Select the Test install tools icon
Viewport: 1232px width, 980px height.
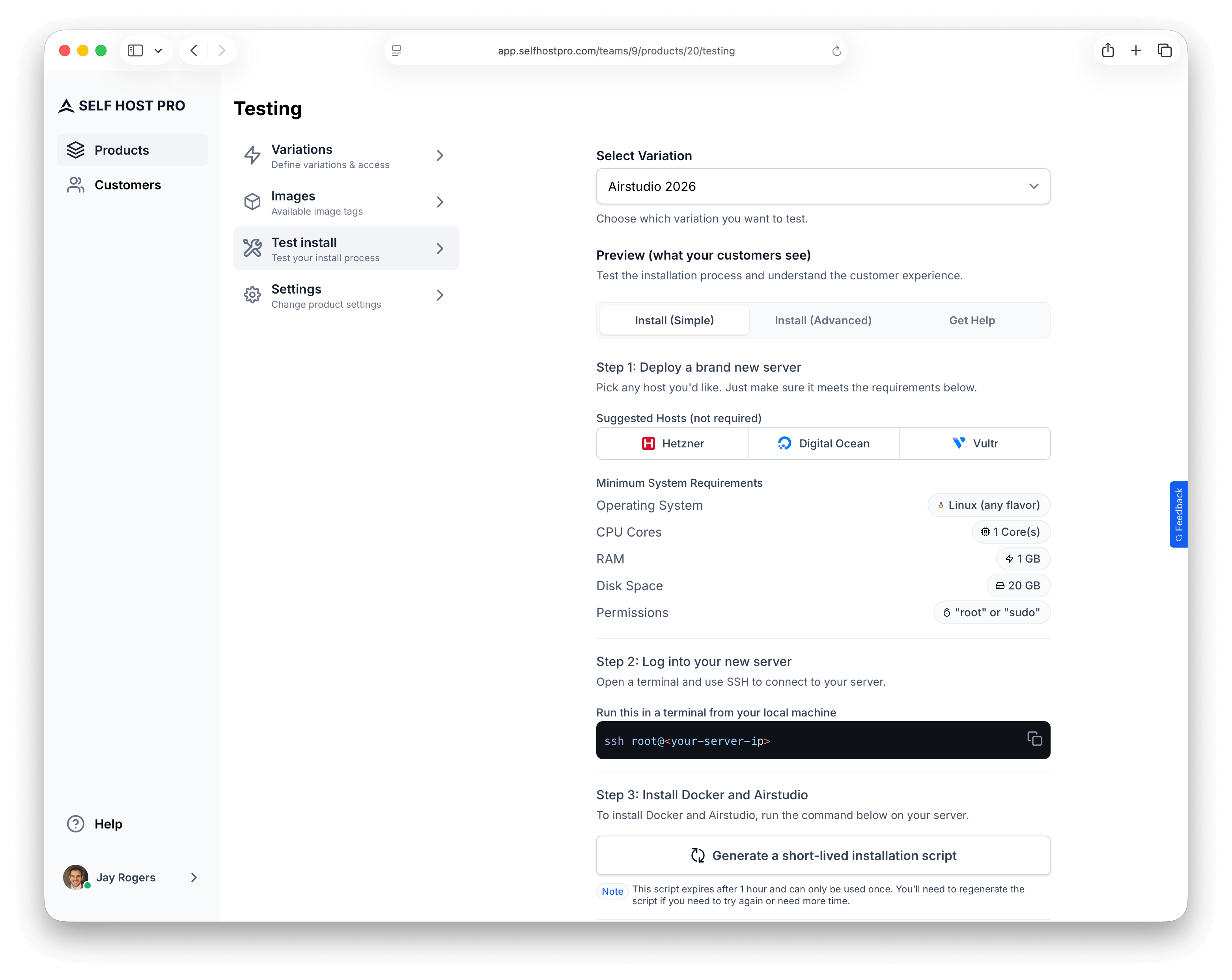click(252, 248)
